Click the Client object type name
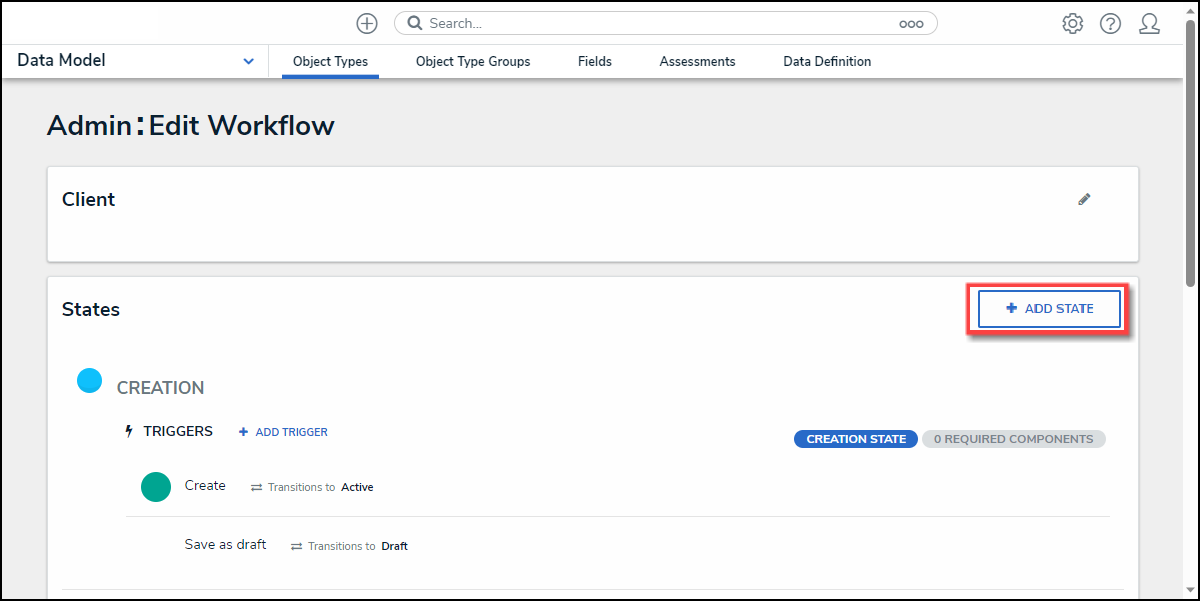 pyautogui.click(x=88, y=199)
